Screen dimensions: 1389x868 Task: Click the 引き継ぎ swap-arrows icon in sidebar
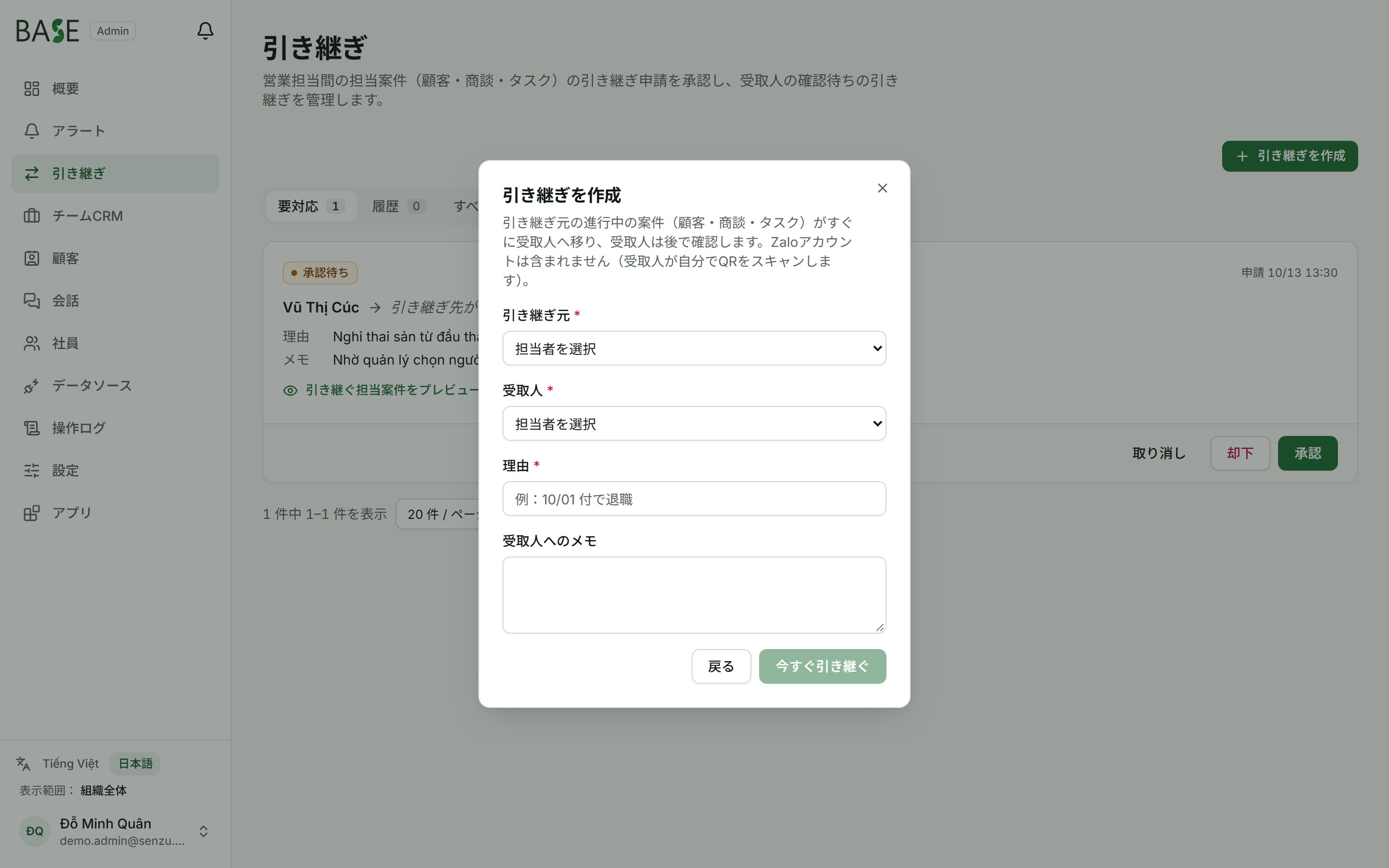pyautogui.click(x=31, y=174)
